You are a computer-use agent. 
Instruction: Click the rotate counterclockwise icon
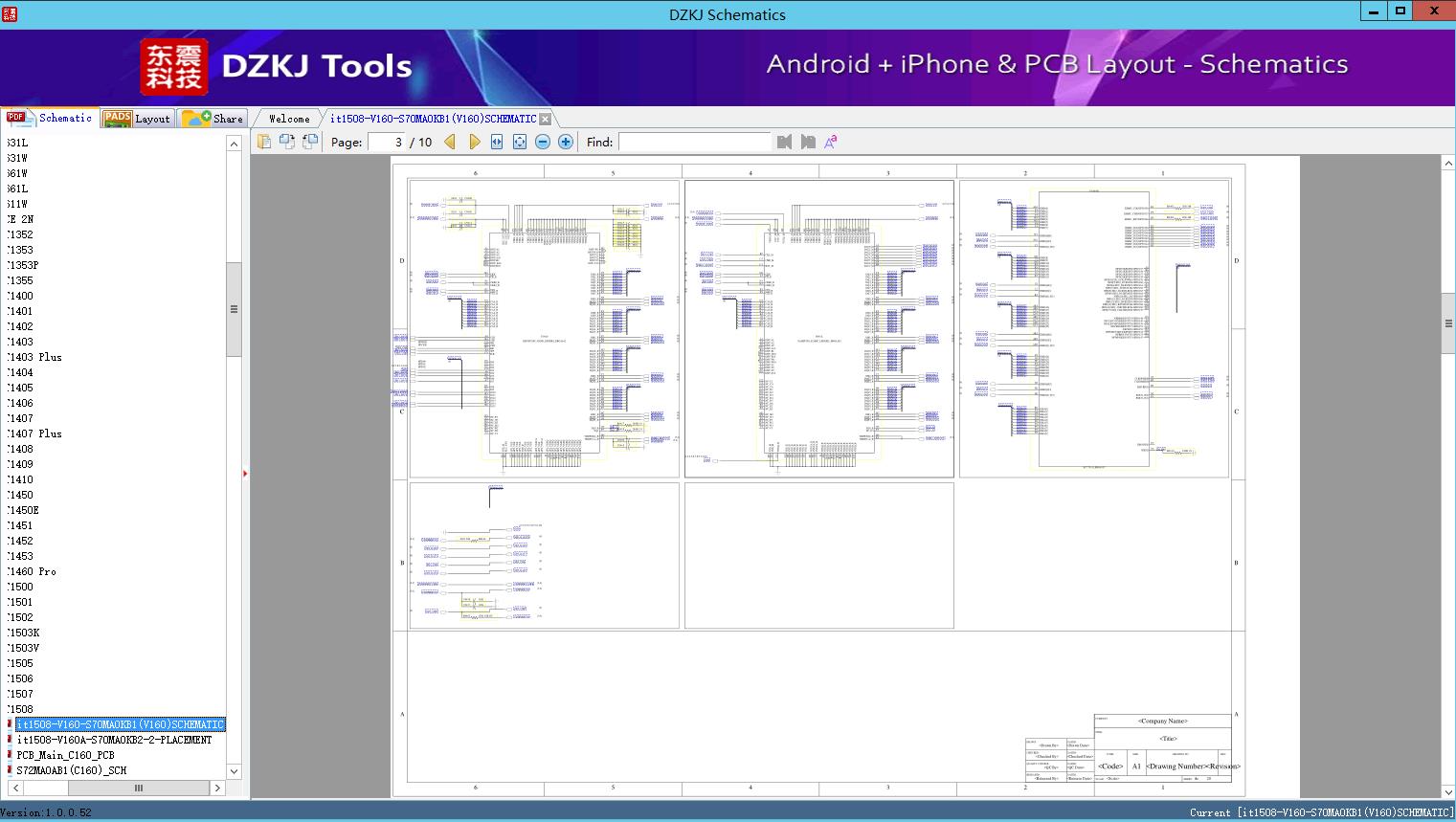(287, 142)
